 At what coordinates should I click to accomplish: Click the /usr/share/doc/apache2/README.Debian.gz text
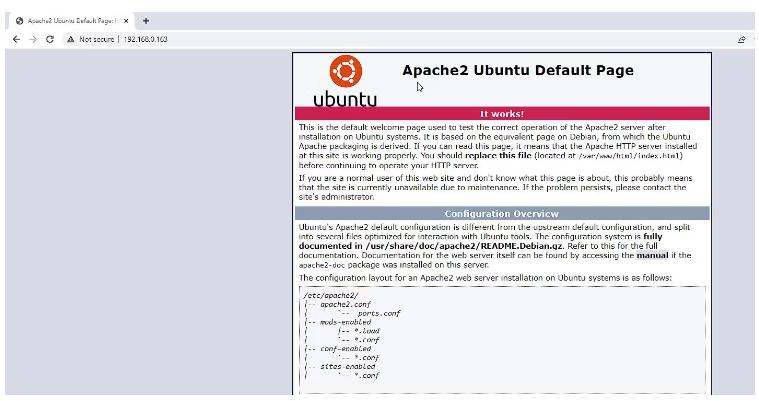pos(464,246)
